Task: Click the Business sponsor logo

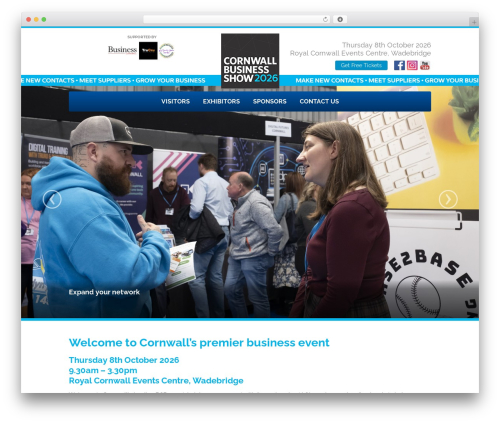Action: 122,50
